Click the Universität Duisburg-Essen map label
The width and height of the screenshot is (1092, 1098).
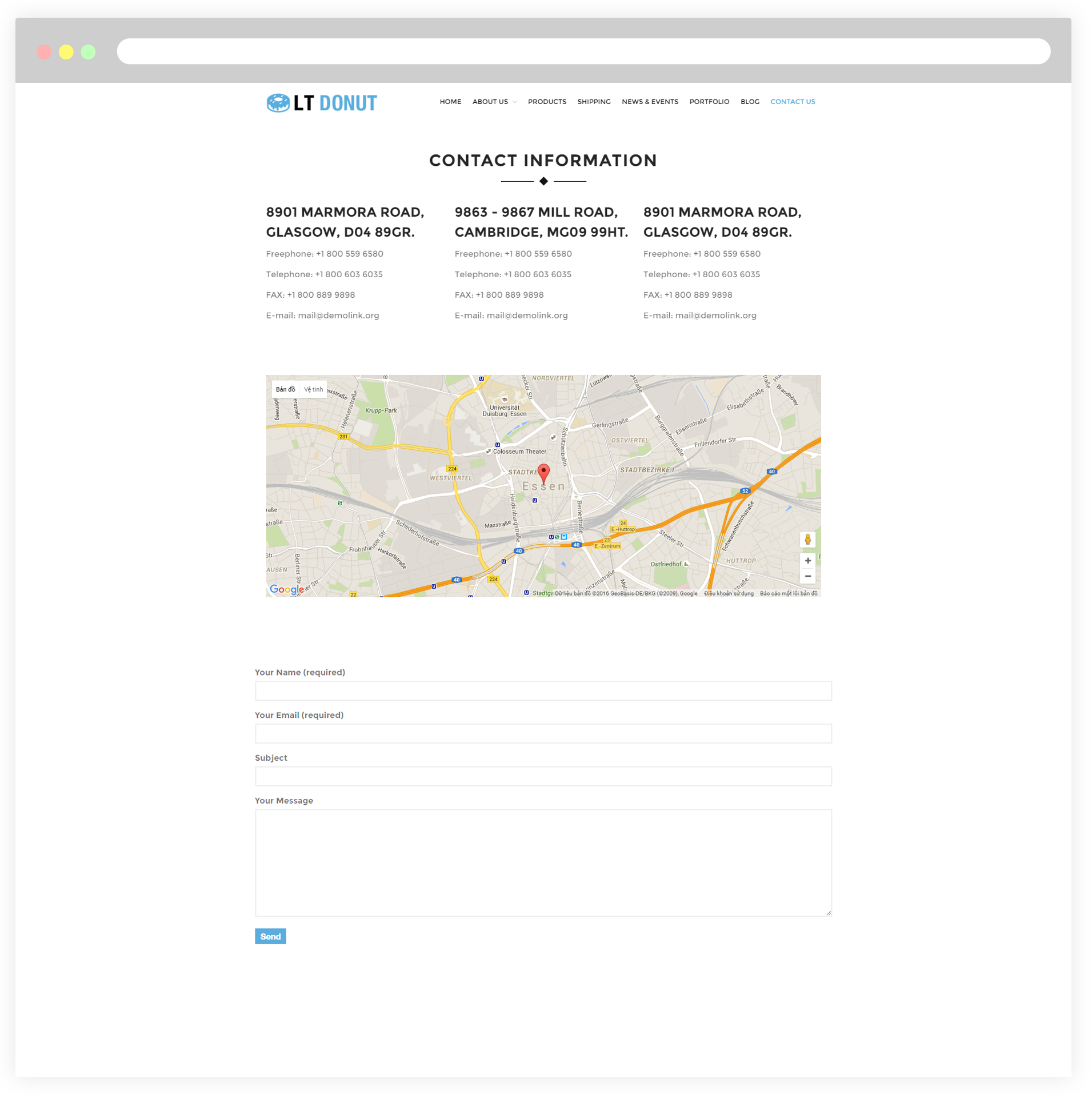pyautogui.click(x=505, y=411)
